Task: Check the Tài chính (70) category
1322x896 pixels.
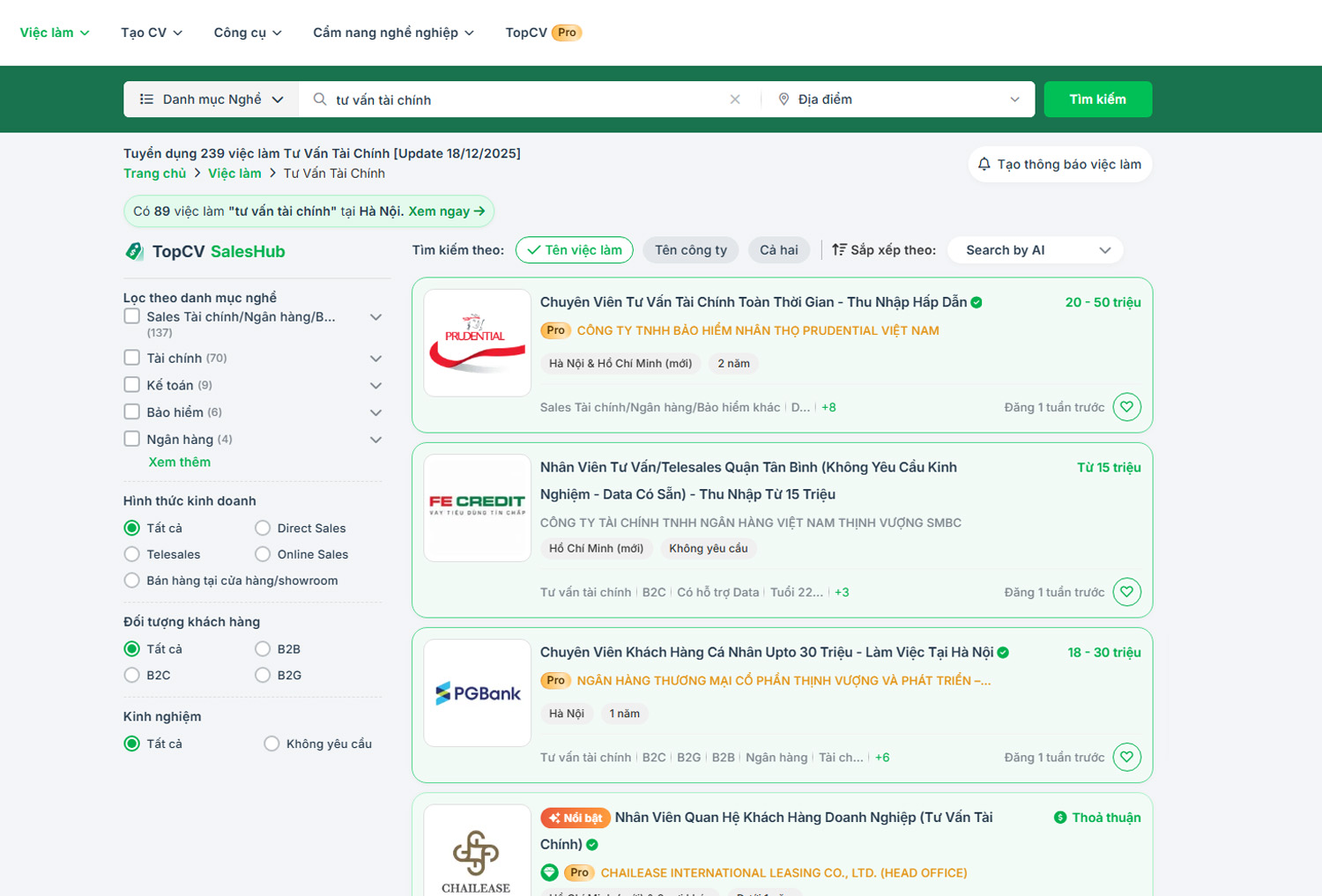Action: (132, 358)
